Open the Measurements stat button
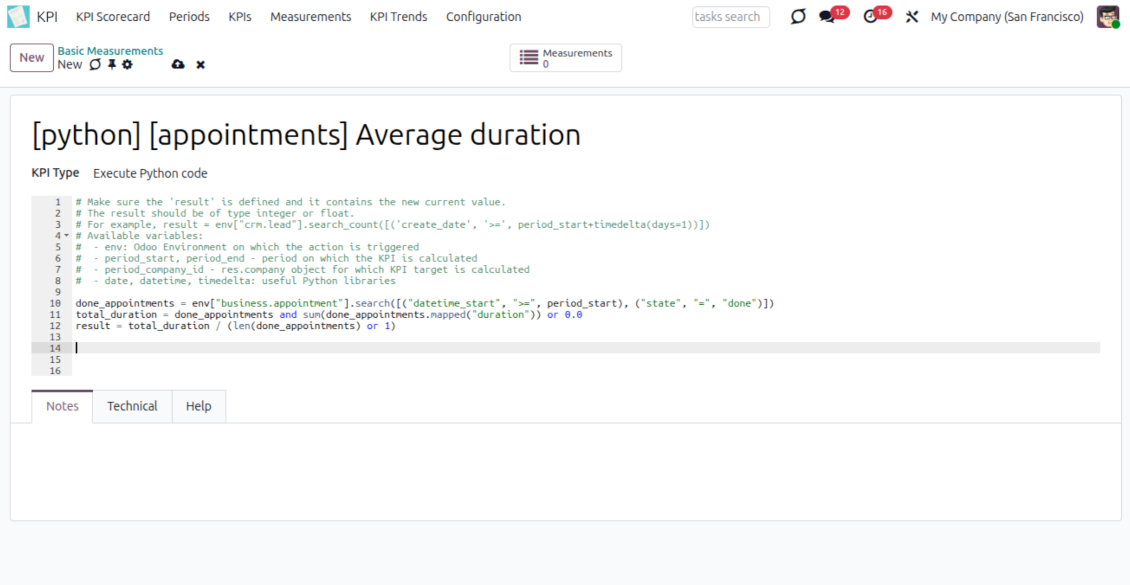 (565, 58)
